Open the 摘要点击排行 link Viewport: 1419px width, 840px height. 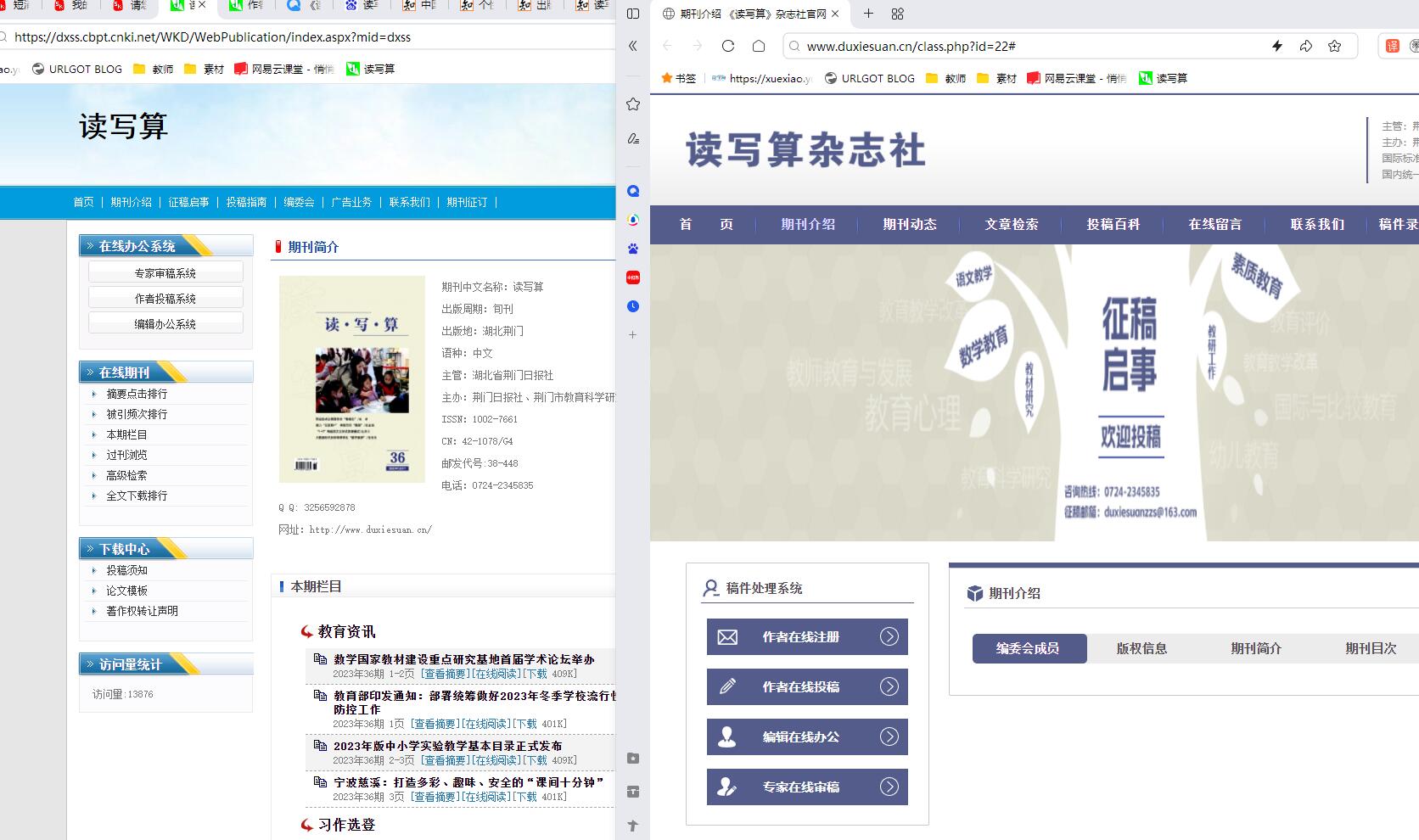tap(137, 394)
